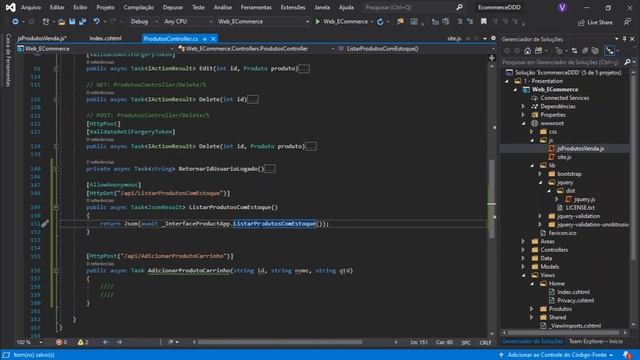Image resolution: width=640 pixels, height=360 pixels.
Task: Save the current file with the disk icon
Action: (x=72, y=22)
